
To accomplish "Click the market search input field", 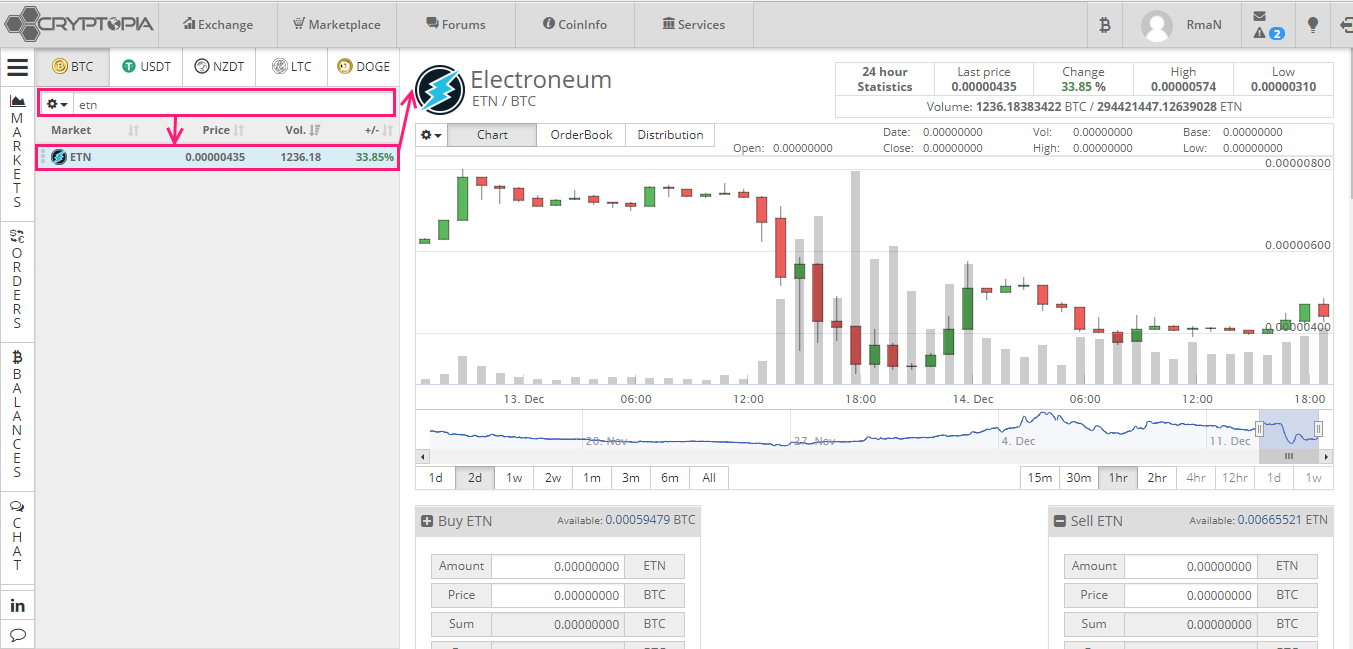I will coord(233,104).
